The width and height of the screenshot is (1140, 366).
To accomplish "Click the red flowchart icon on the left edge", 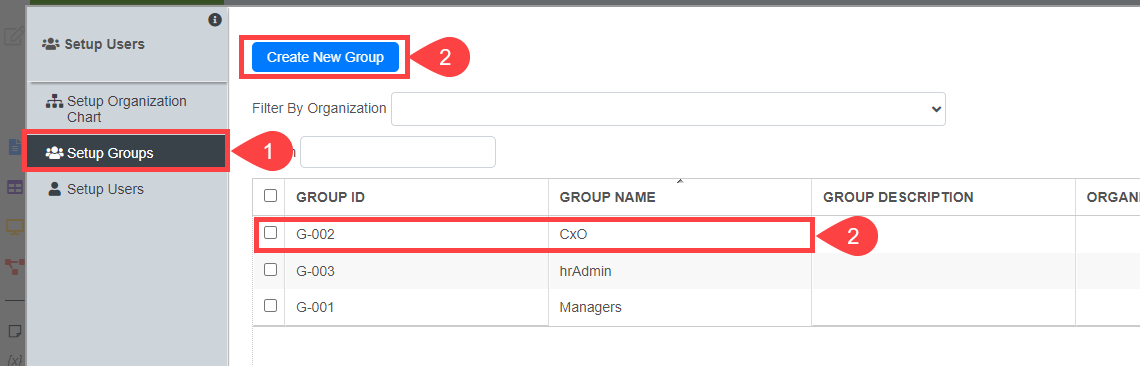I will coord(15,266).
